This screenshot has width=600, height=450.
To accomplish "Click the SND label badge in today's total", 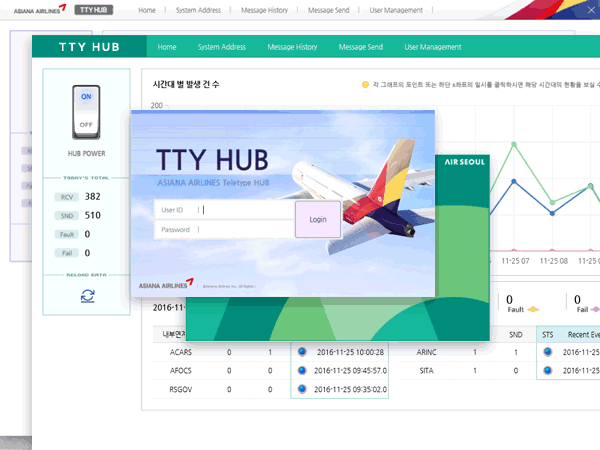I will coord(67,216).
